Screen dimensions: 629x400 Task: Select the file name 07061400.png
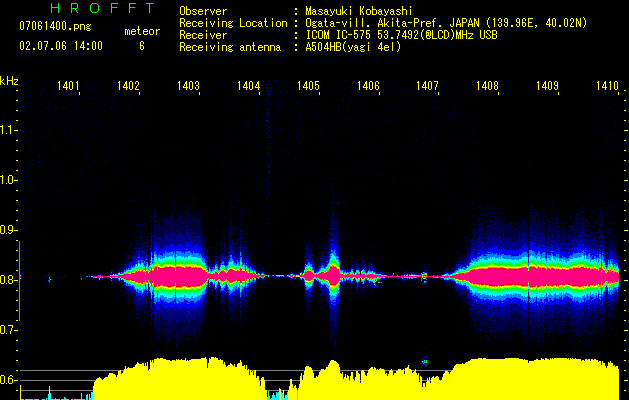point(55,26)
